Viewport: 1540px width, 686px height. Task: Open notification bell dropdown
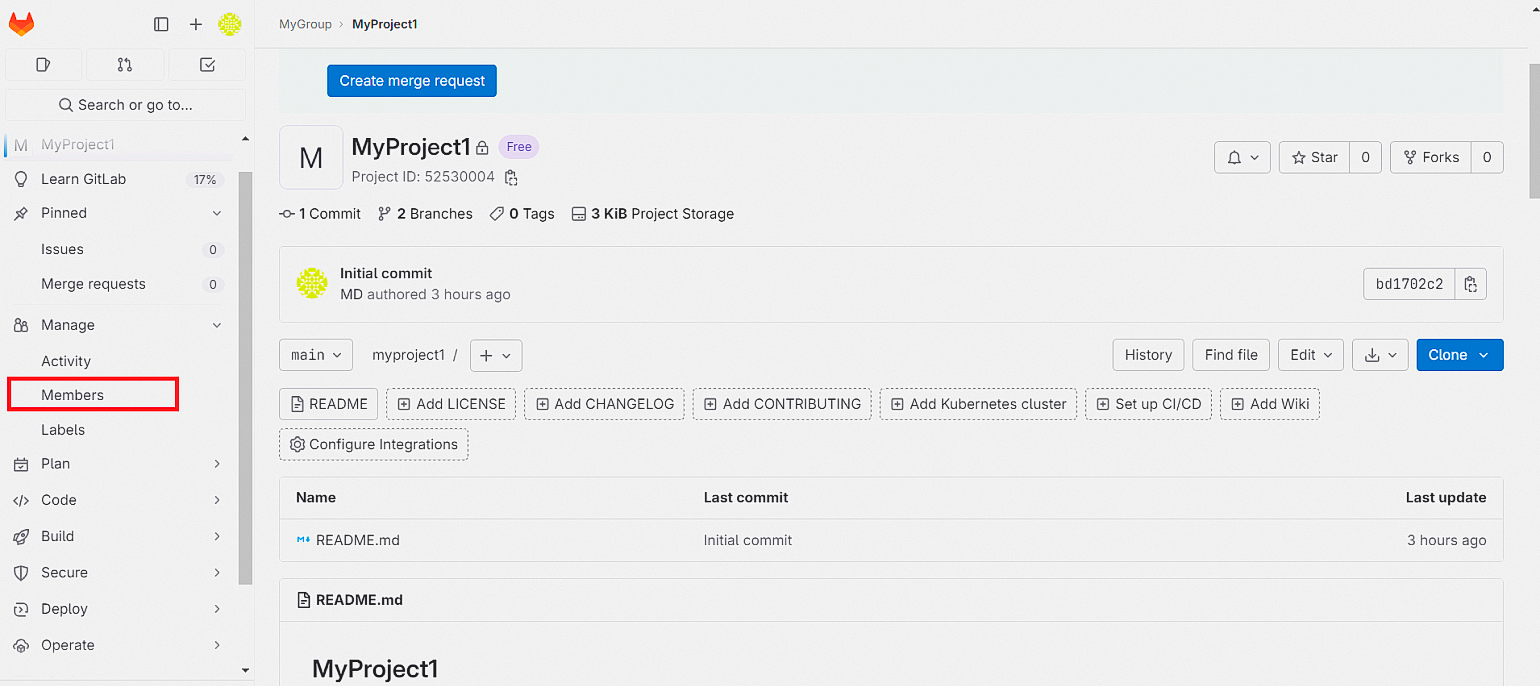pos(1243,157)
